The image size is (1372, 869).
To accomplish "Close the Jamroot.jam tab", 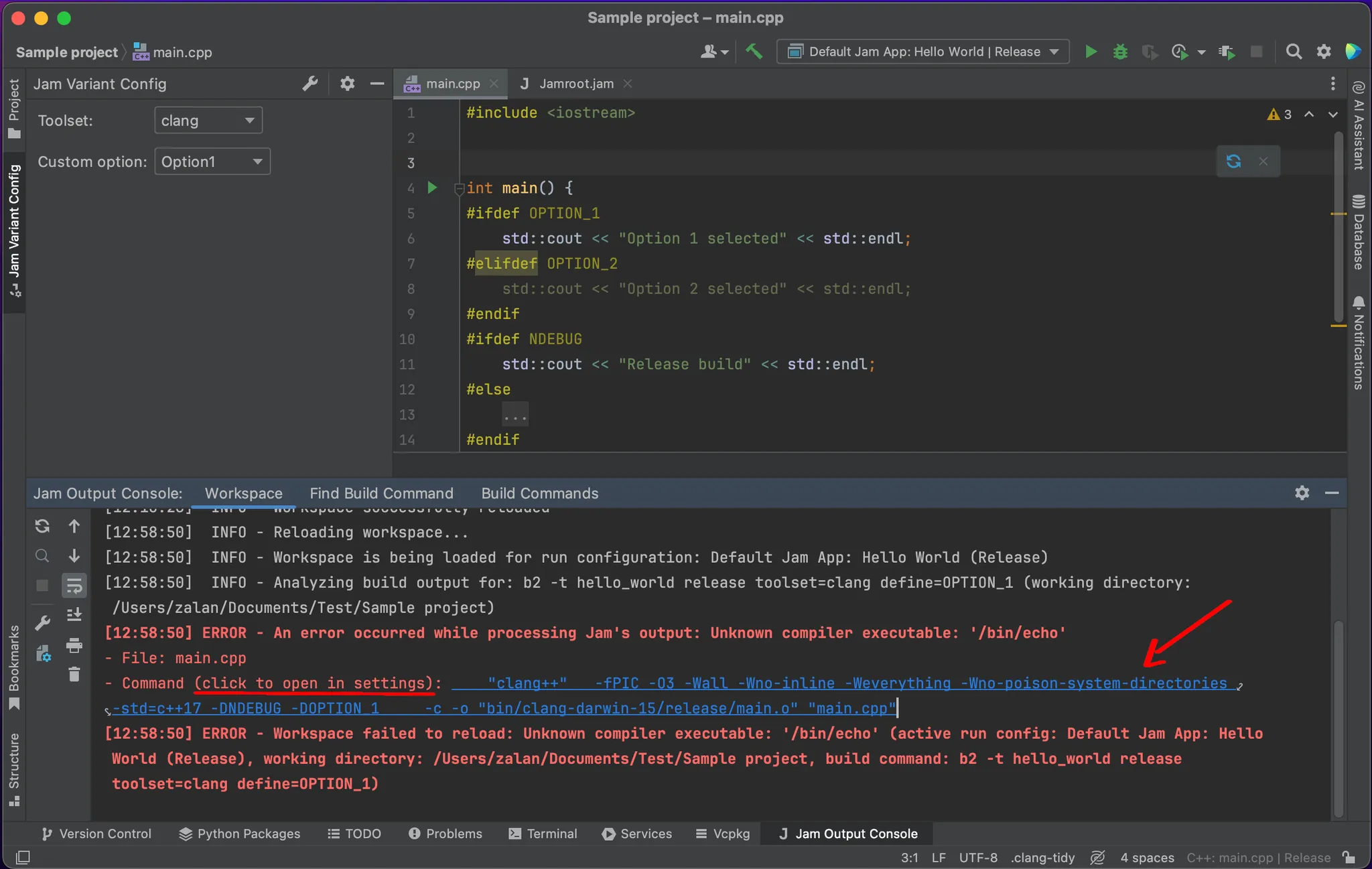I will (628, 84).
